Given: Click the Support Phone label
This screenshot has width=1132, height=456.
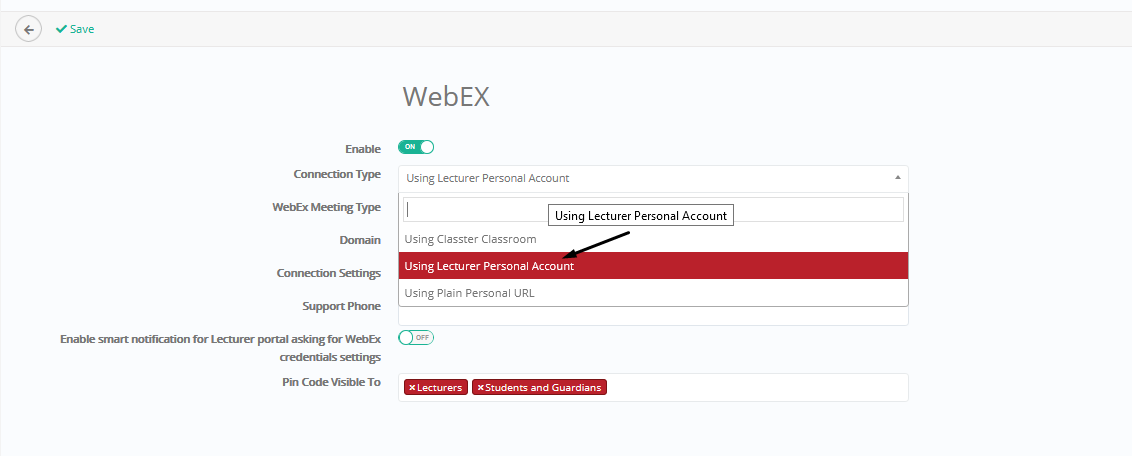Looking at the screenshot, I should [341, 307].
